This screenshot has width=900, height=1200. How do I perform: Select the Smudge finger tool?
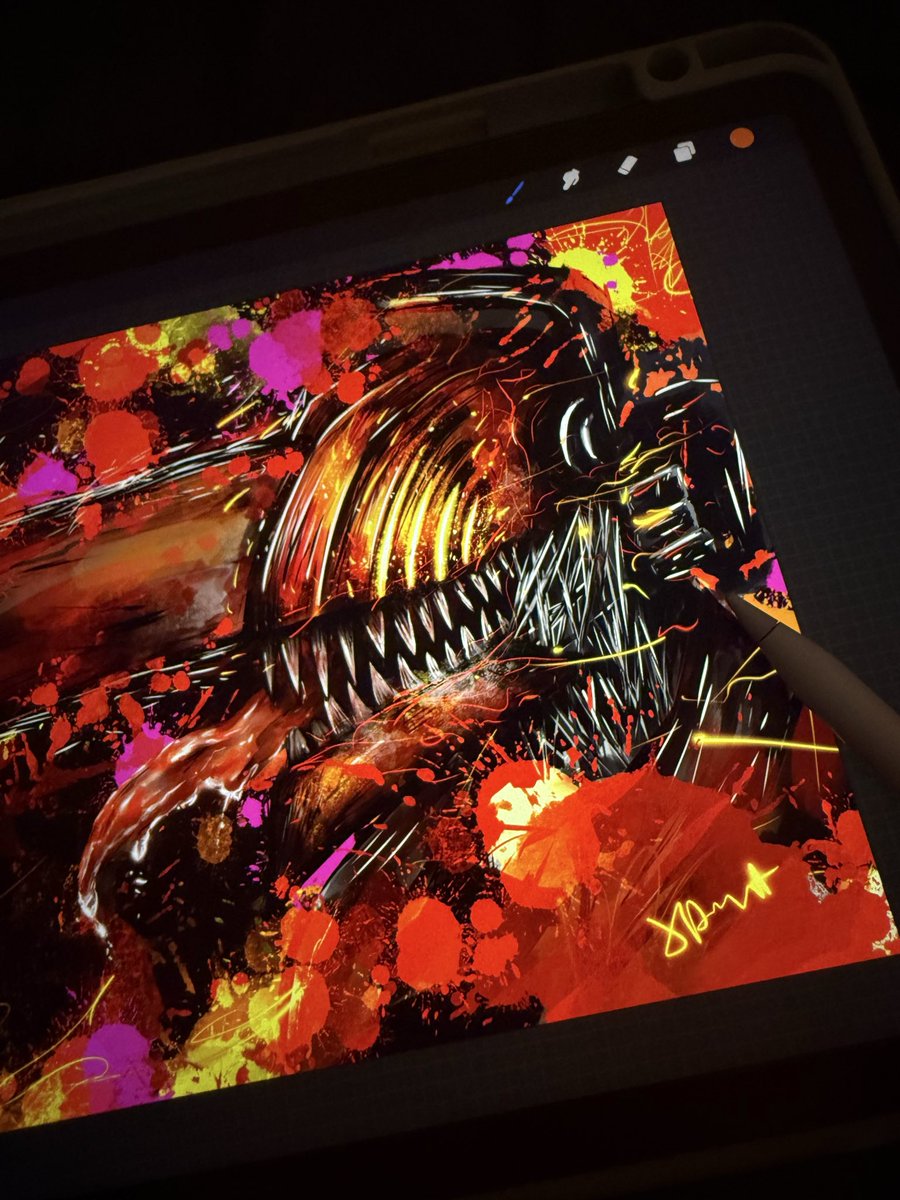point(571,179)
